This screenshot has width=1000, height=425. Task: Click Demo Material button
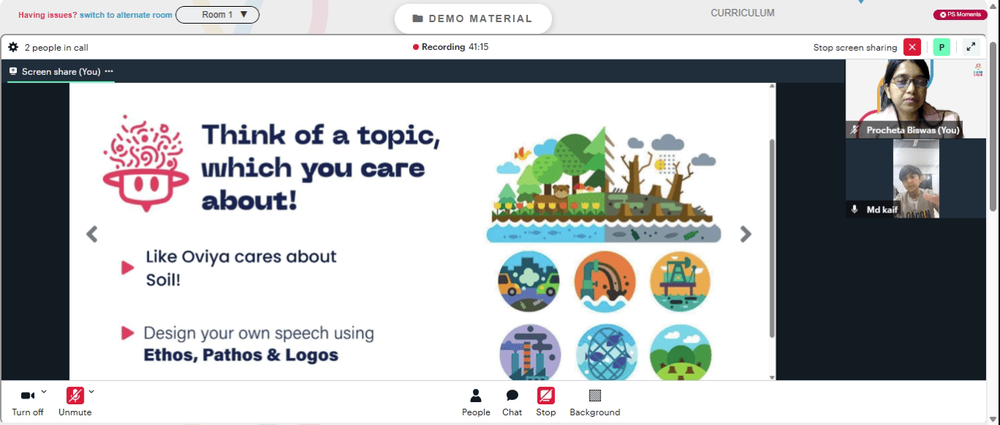[x=473, y=19]
